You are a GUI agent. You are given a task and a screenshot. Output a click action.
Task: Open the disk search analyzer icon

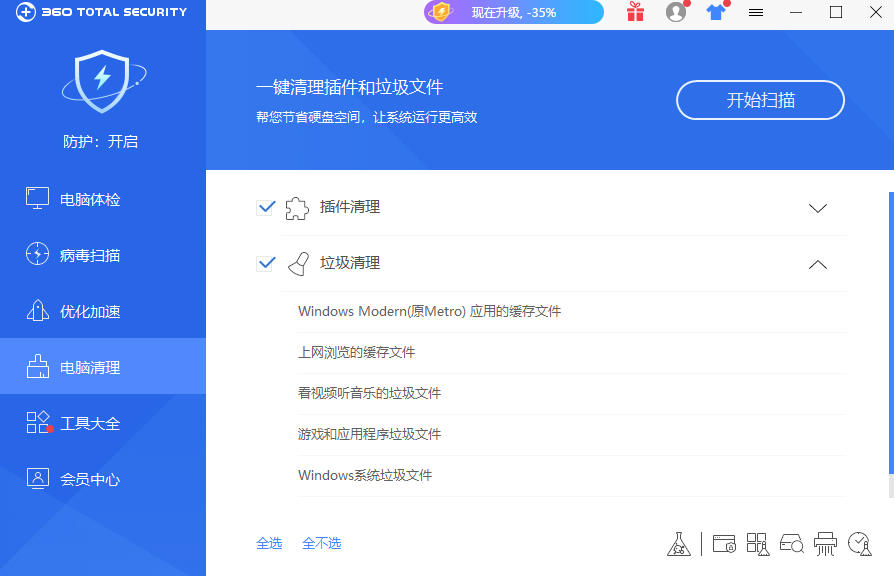(x=791, y=543)
